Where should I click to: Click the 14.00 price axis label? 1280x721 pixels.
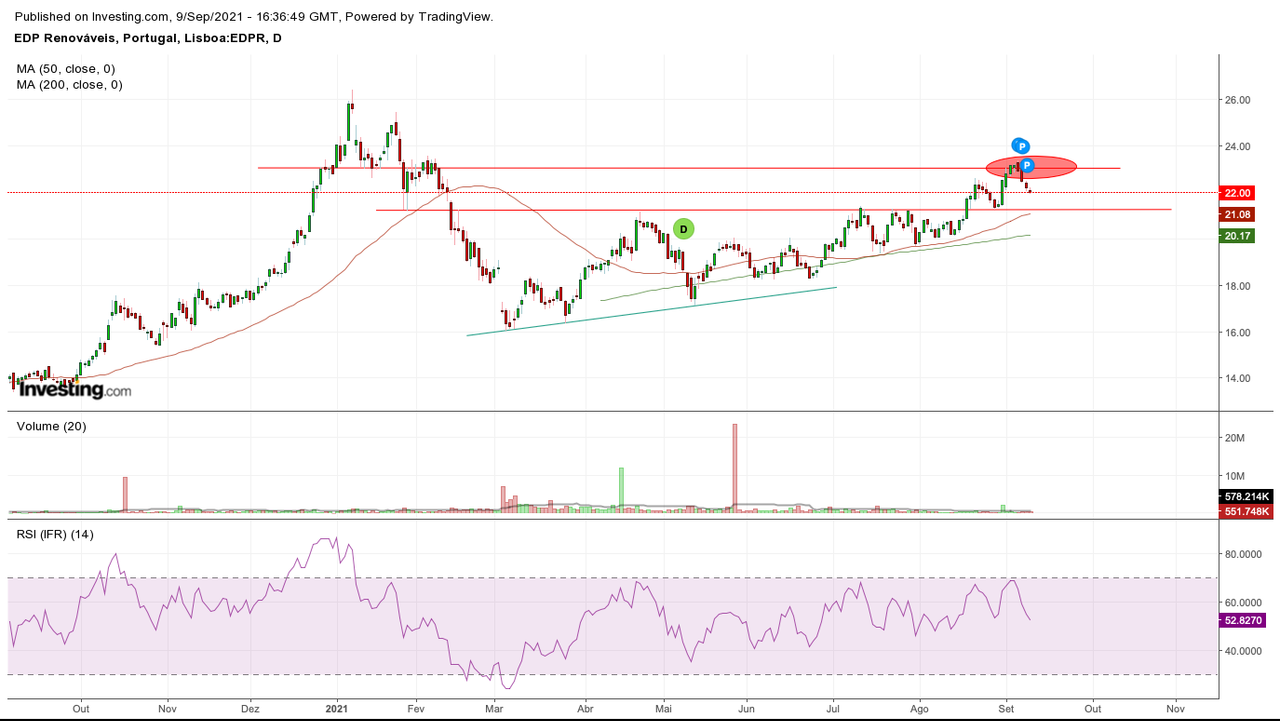1237,378
